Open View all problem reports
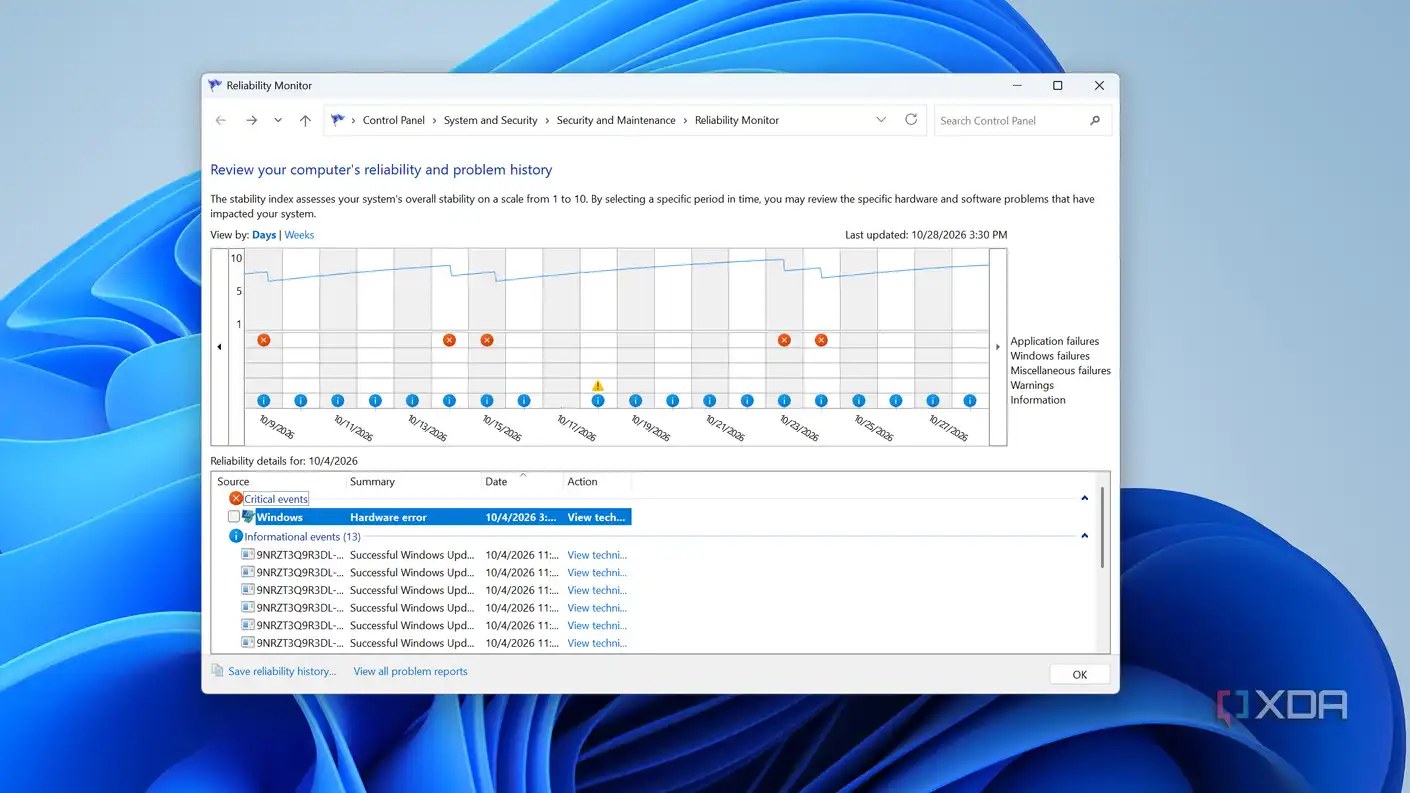 [411, 671]
